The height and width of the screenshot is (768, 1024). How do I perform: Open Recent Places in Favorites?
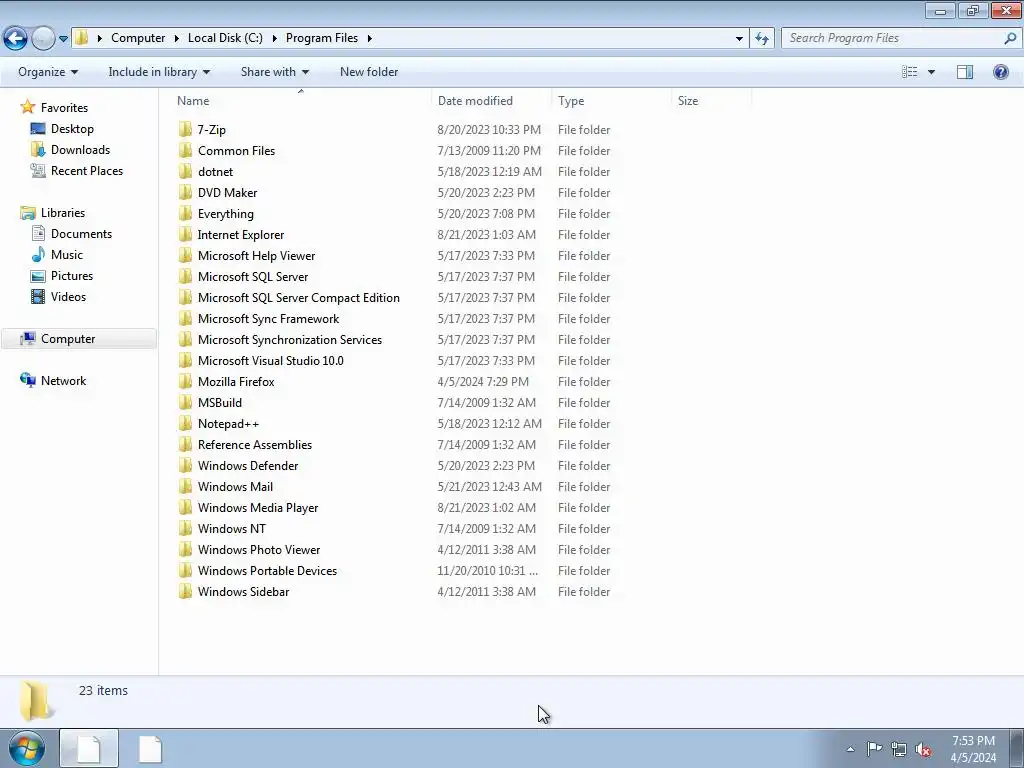point(87,170)
